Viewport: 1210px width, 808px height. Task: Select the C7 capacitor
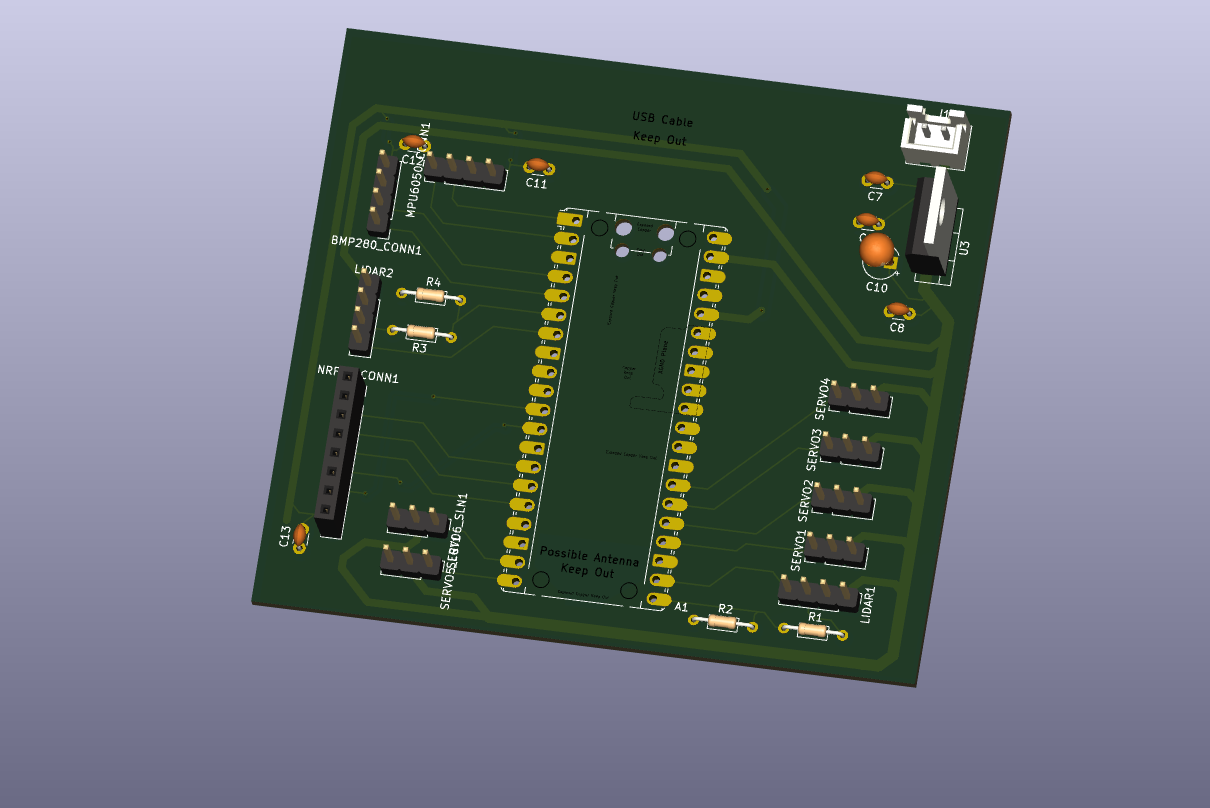coord(876,178)
